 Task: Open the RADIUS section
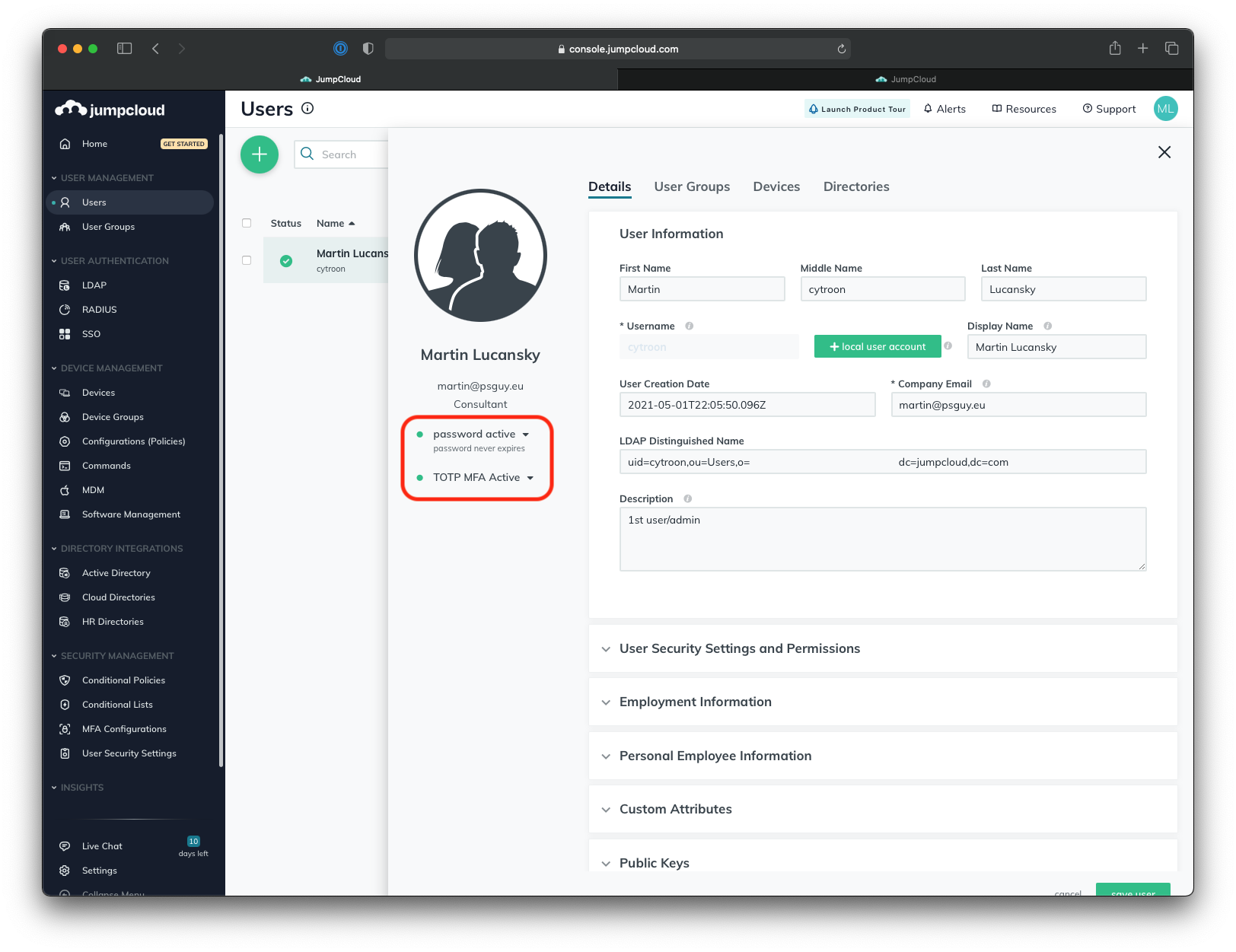[99, 310]
